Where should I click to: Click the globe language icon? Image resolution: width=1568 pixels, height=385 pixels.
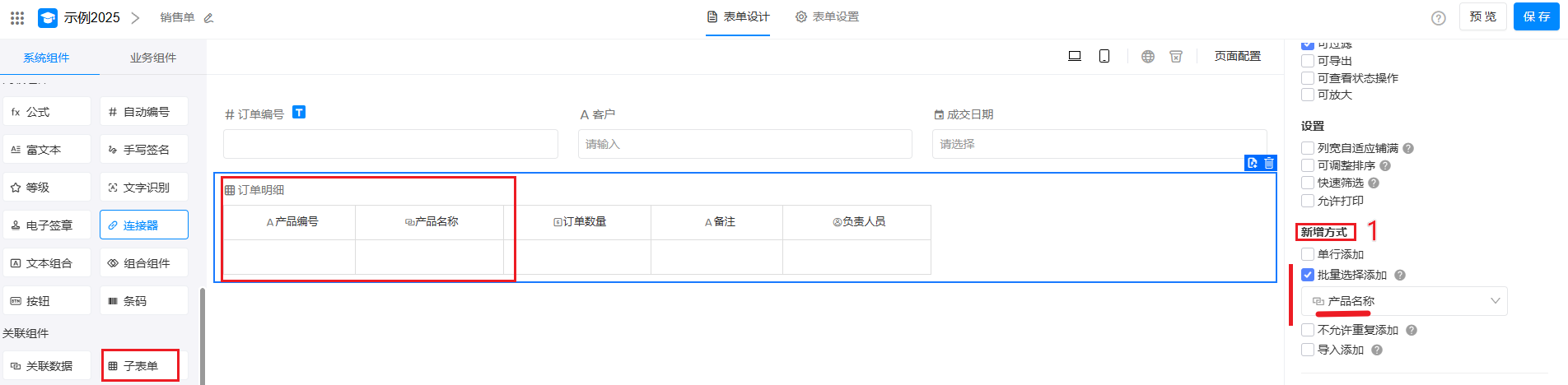(x=1148, y=56)
